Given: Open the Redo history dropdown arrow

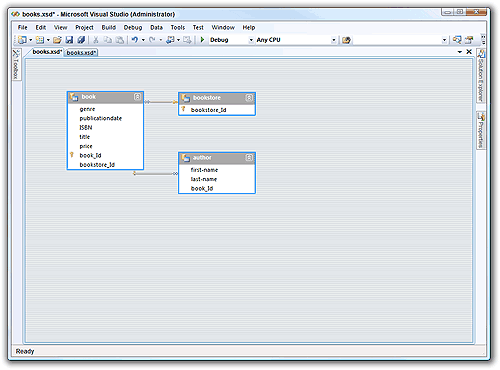Looking at the screenshot, I should tap(160, 40).
